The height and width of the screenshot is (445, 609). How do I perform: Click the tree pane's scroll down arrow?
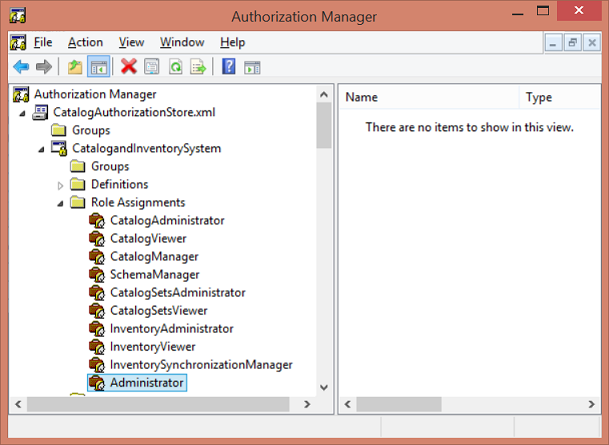click(323, 387)
